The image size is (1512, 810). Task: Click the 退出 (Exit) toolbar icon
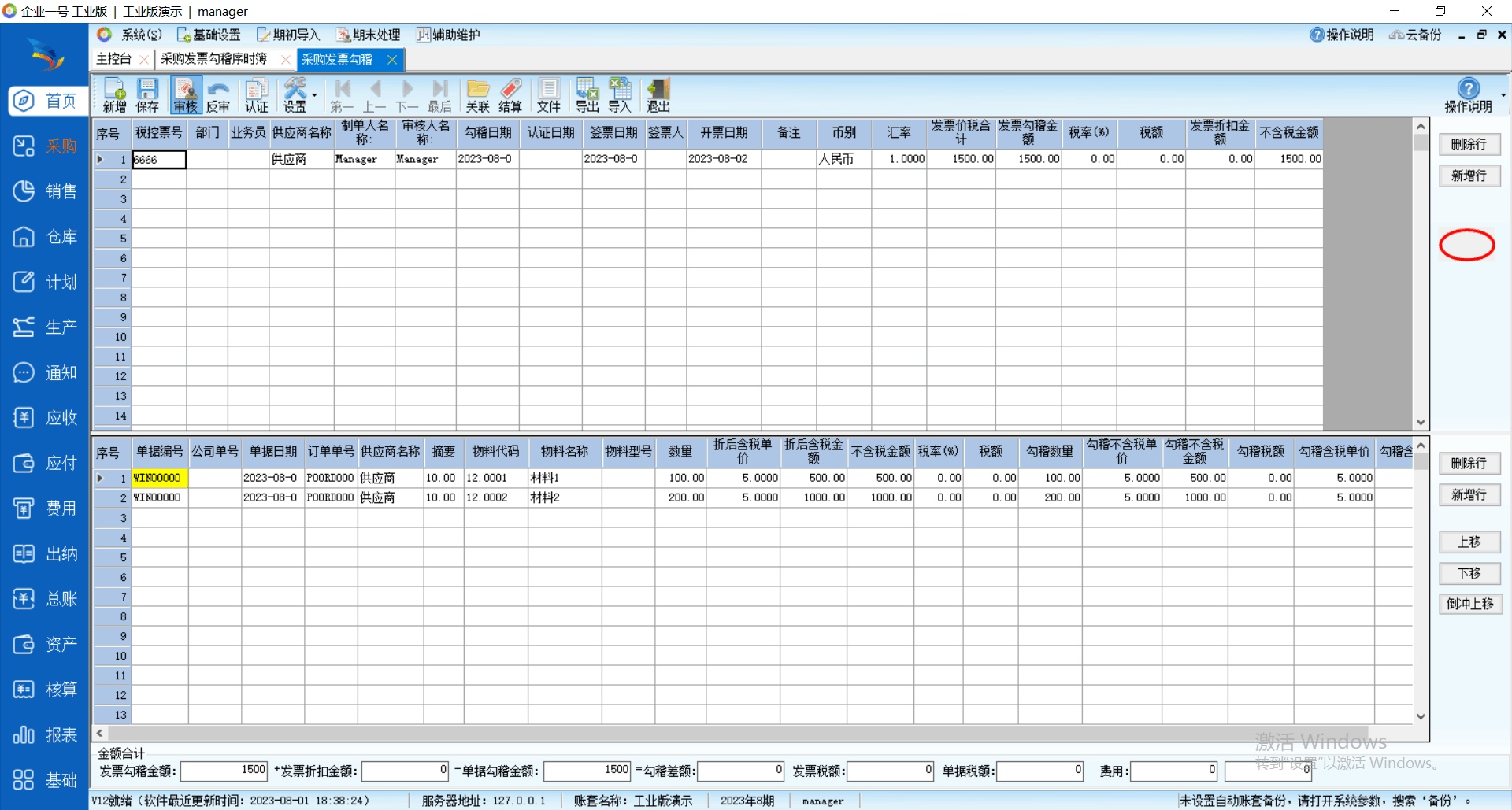click(658, 95)
